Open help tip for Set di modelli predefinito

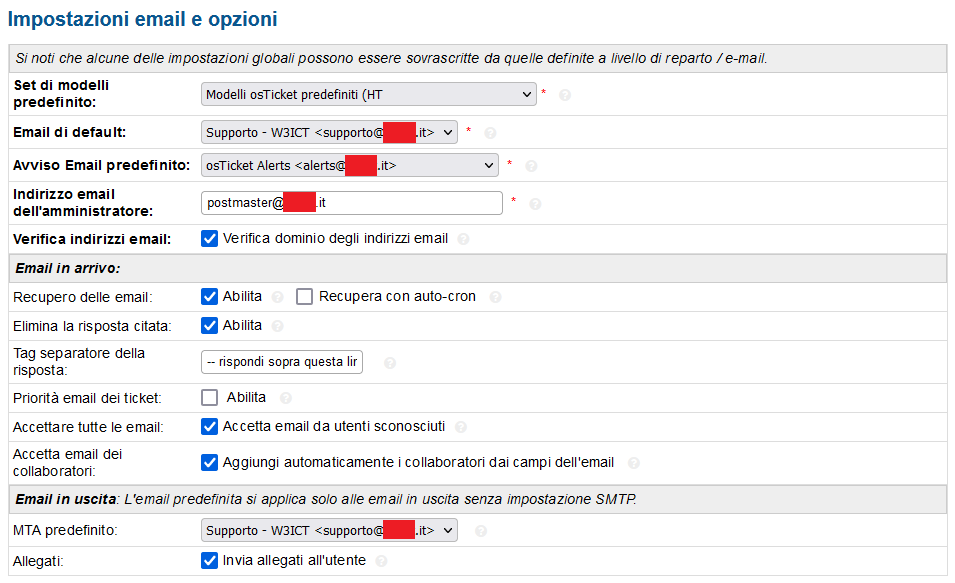565,95
